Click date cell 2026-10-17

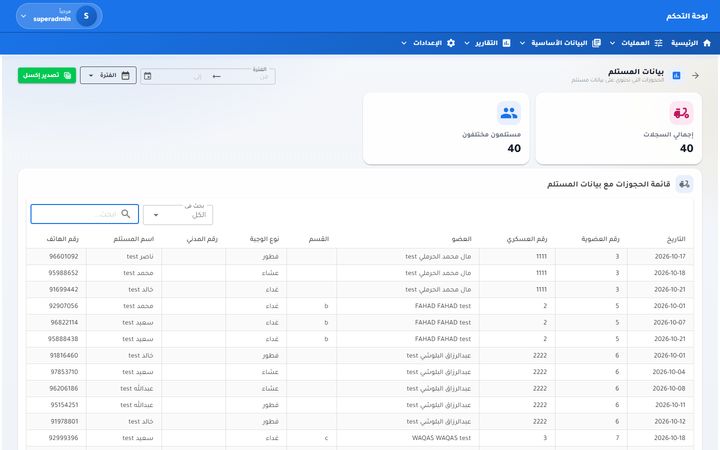click(x=669, y=256)
